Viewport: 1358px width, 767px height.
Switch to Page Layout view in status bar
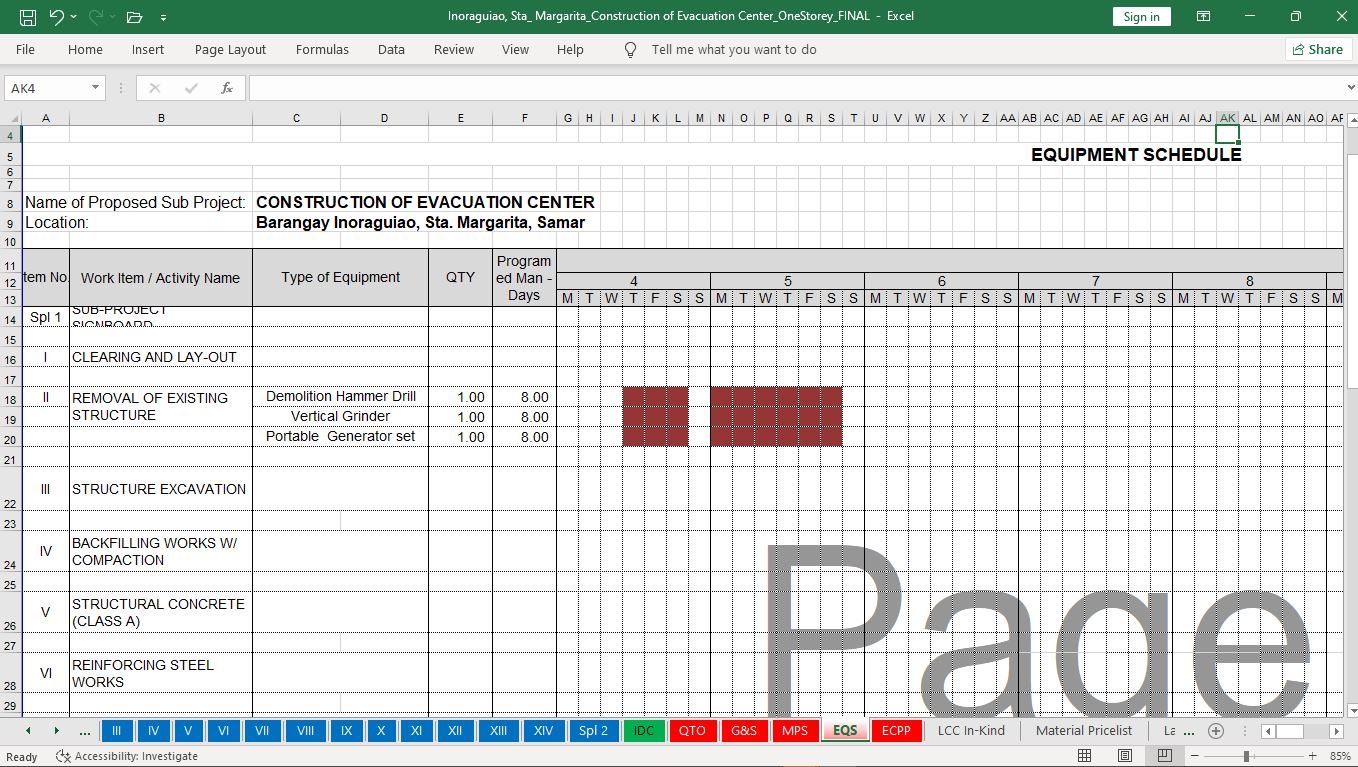[1125, 756]
